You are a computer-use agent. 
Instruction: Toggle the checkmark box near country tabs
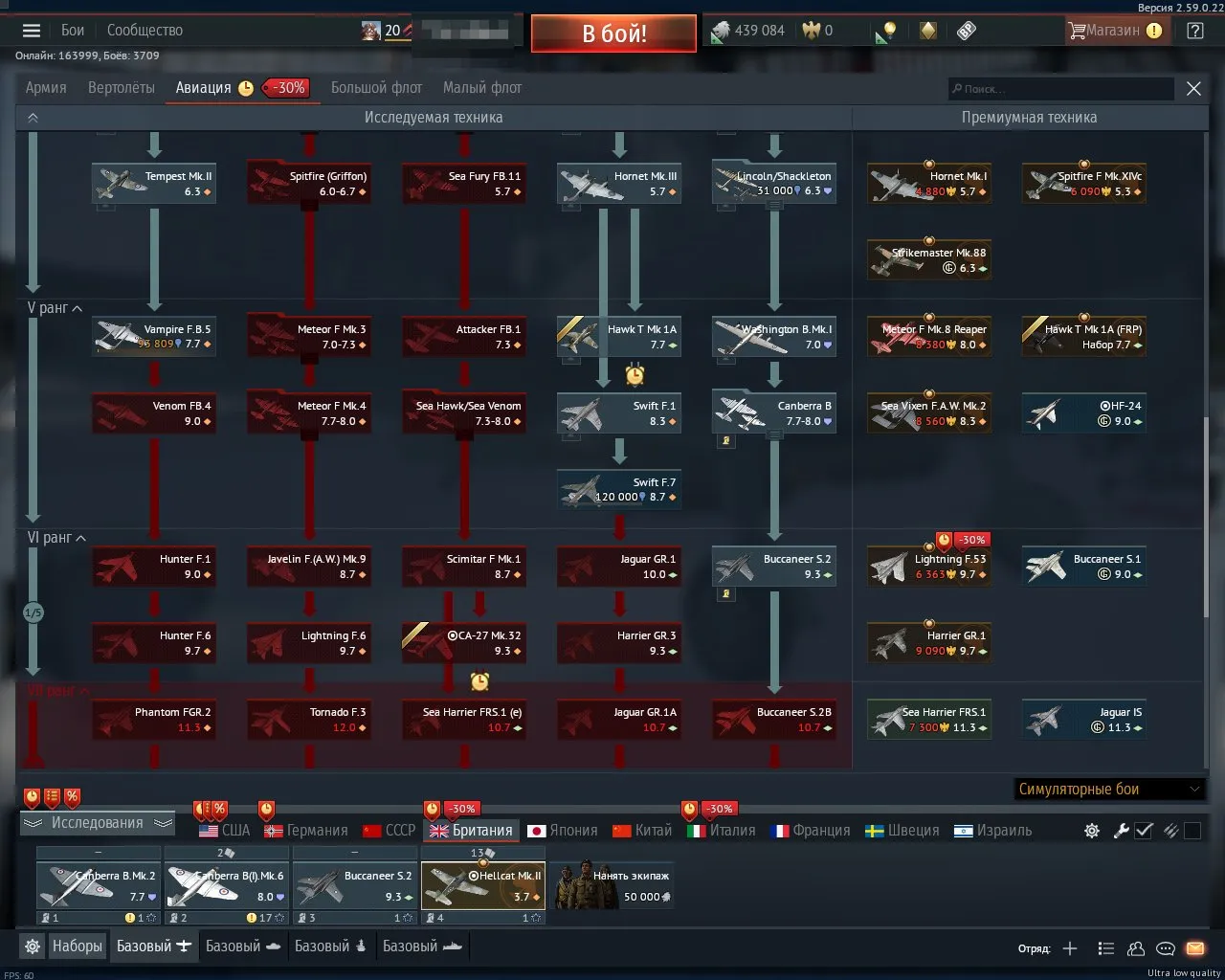coord(1144,831)
